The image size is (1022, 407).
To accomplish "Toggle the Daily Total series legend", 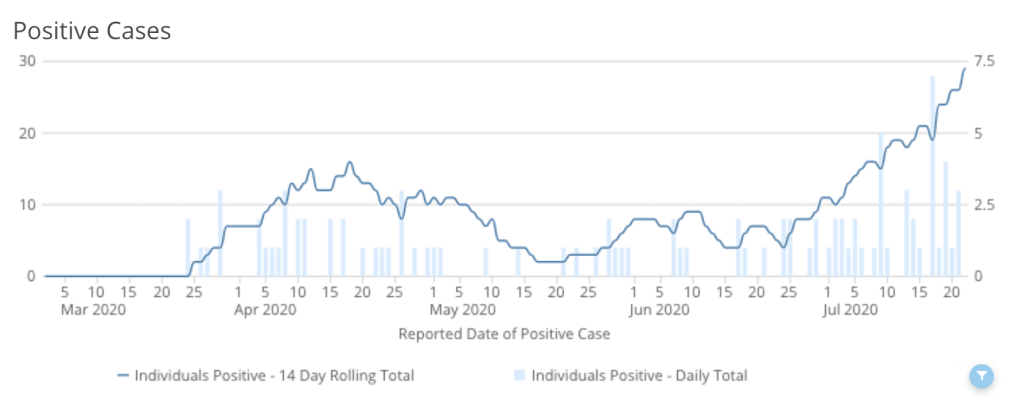I will 639,376.
